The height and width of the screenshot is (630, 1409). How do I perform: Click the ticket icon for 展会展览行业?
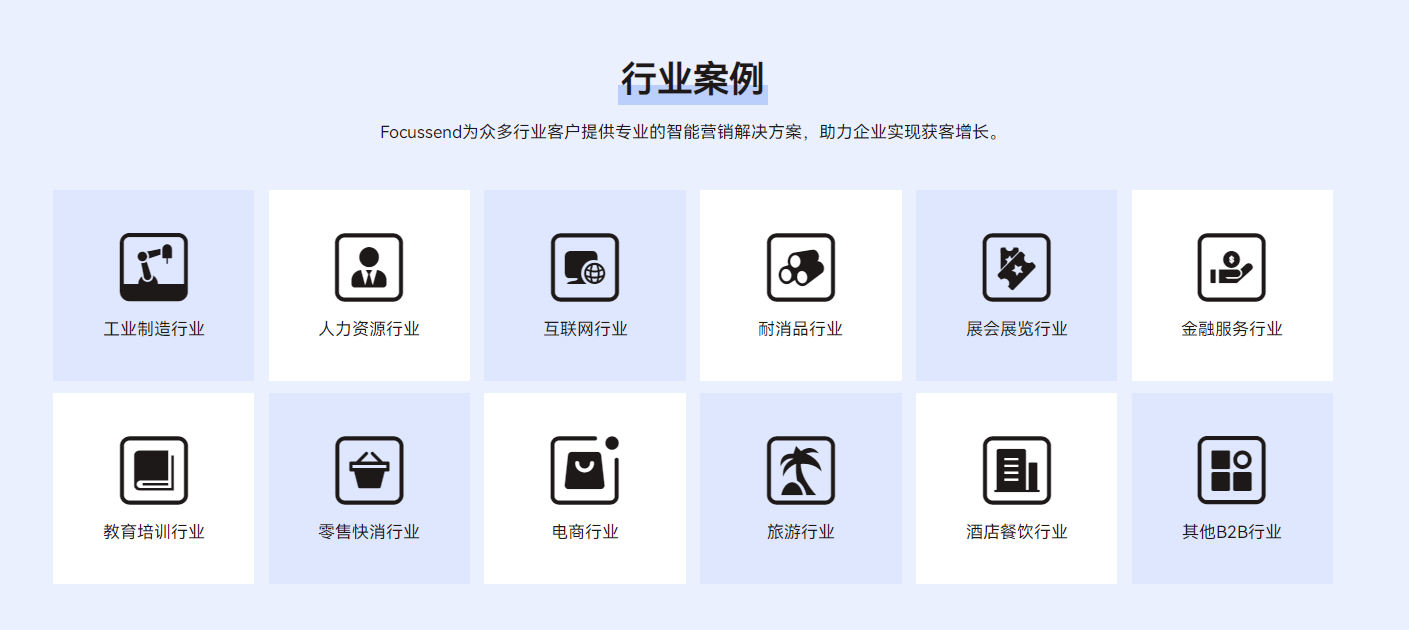click(x=1016, y=267)
